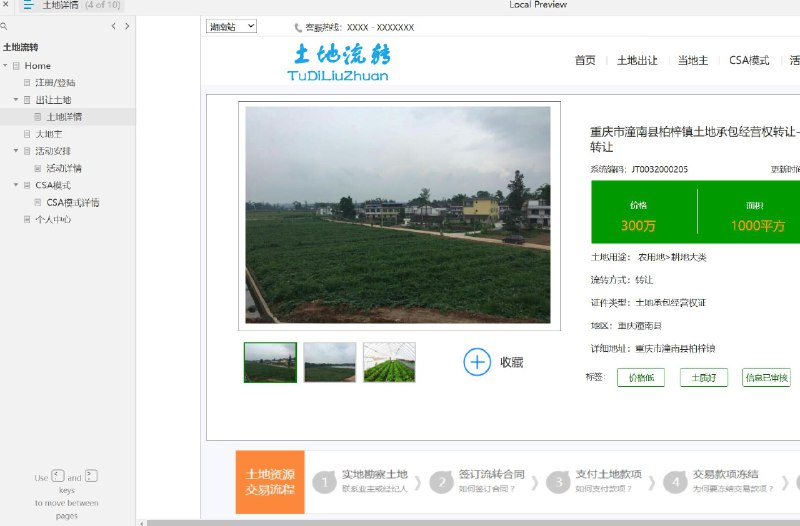
Task: Open the 大地主 page in sitemap
Action: [x=48, y=134]
